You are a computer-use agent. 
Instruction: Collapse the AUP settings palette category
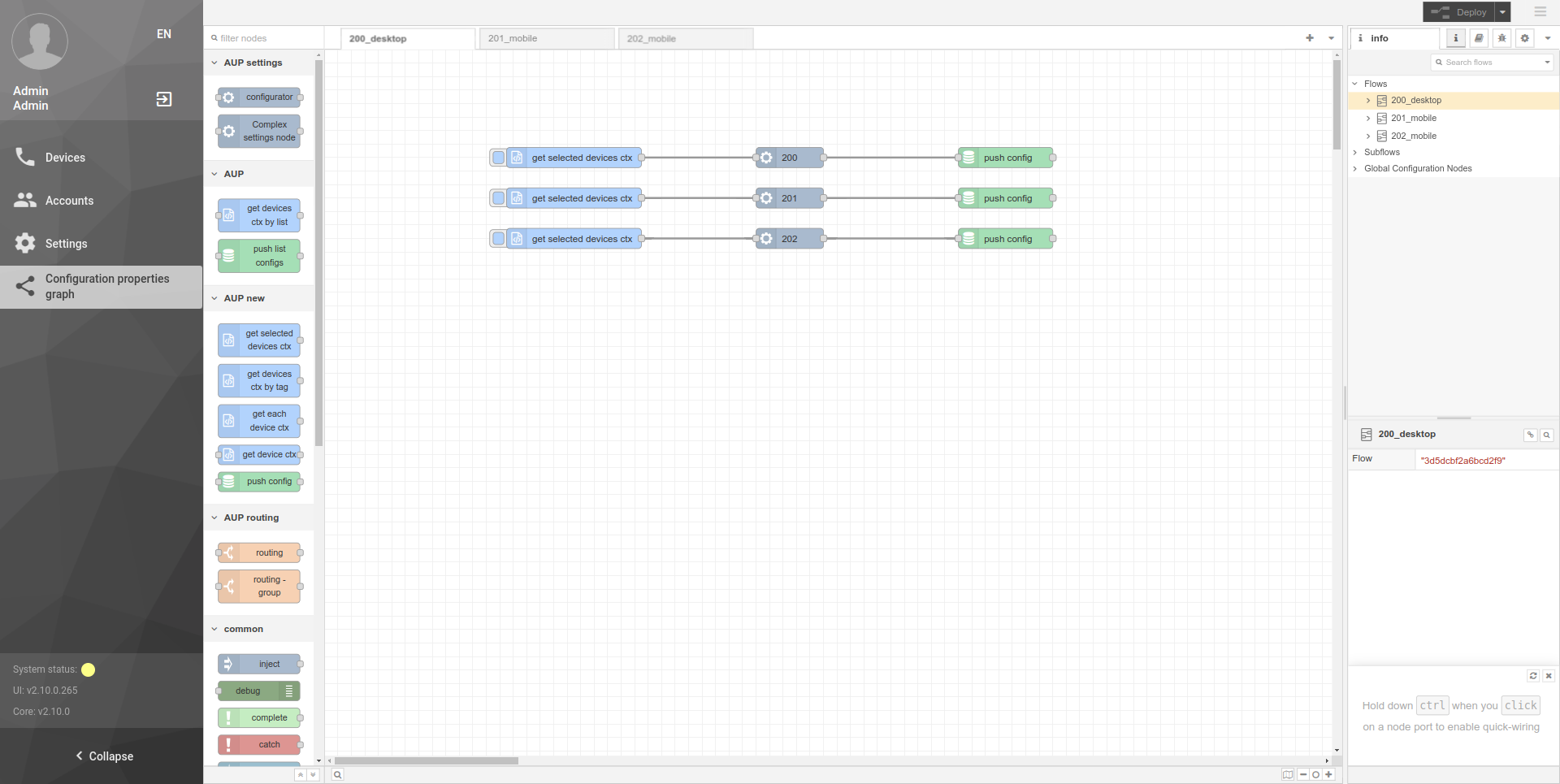click(x=258, y=63)
